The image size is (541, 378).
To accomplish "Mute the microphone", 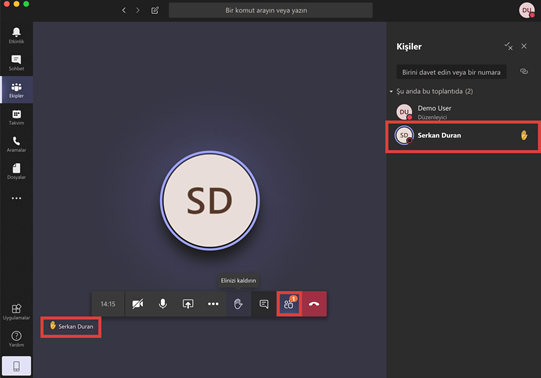I will tap(163, 304).
